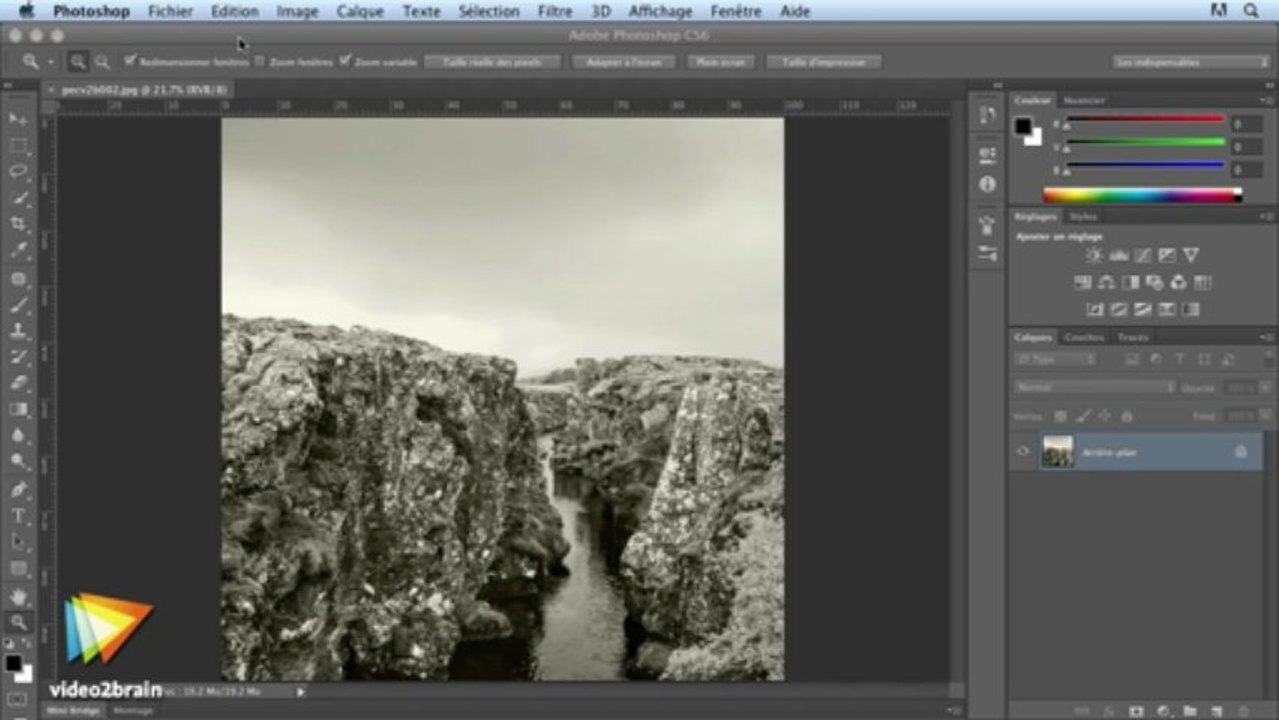This screenshot has width=1279, height=720.
Task: Add an Exposure adjustment
Action: (x=1166, y=256)
